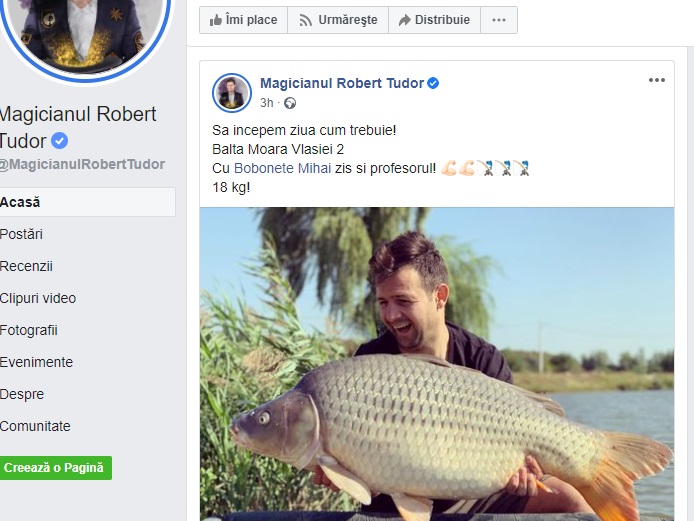Navigate to Evenimente in sidebar
The image size is (694, 521).
click(36, 362)
